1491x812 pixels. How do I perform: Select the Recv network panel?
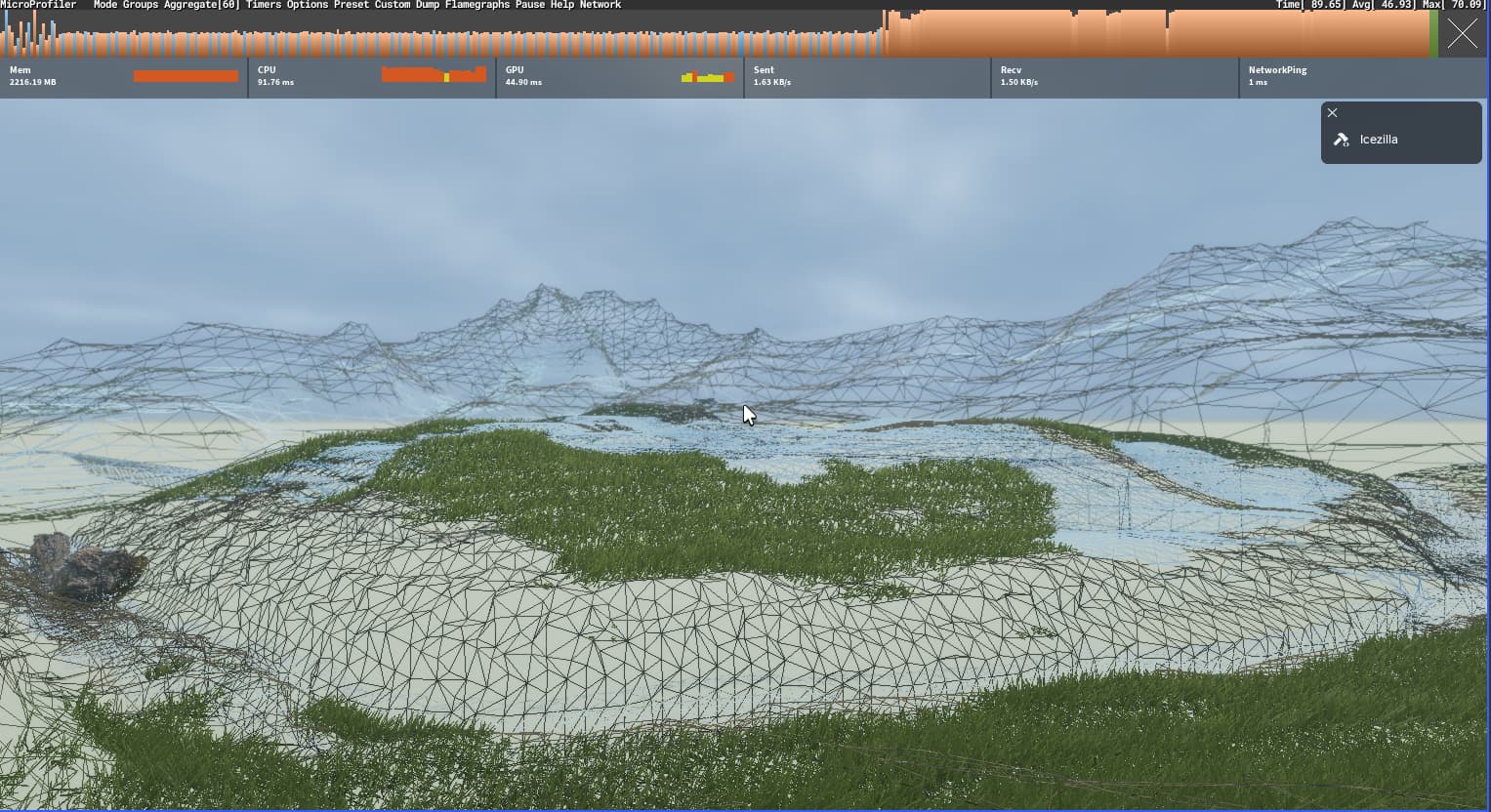[x=1115, y=77]
